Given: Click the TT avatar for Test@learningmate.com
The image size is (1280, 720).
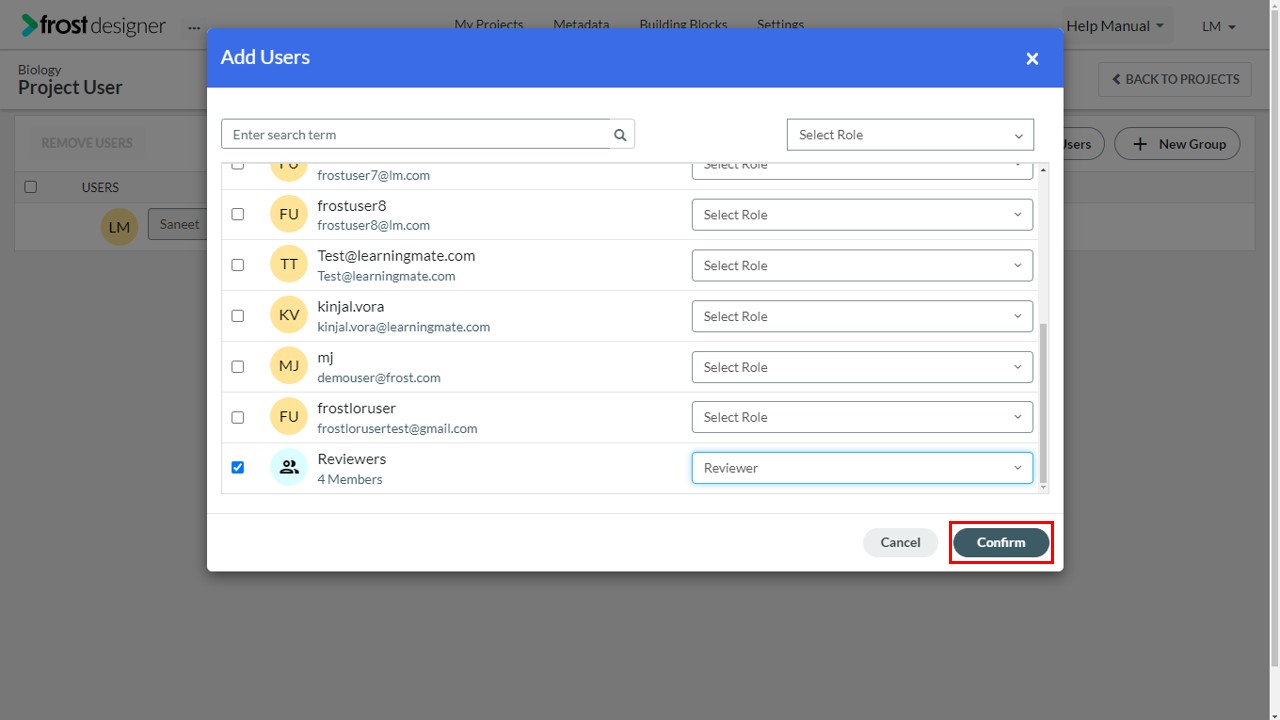Looking at the screenshot, I should (x=289, y=265).
